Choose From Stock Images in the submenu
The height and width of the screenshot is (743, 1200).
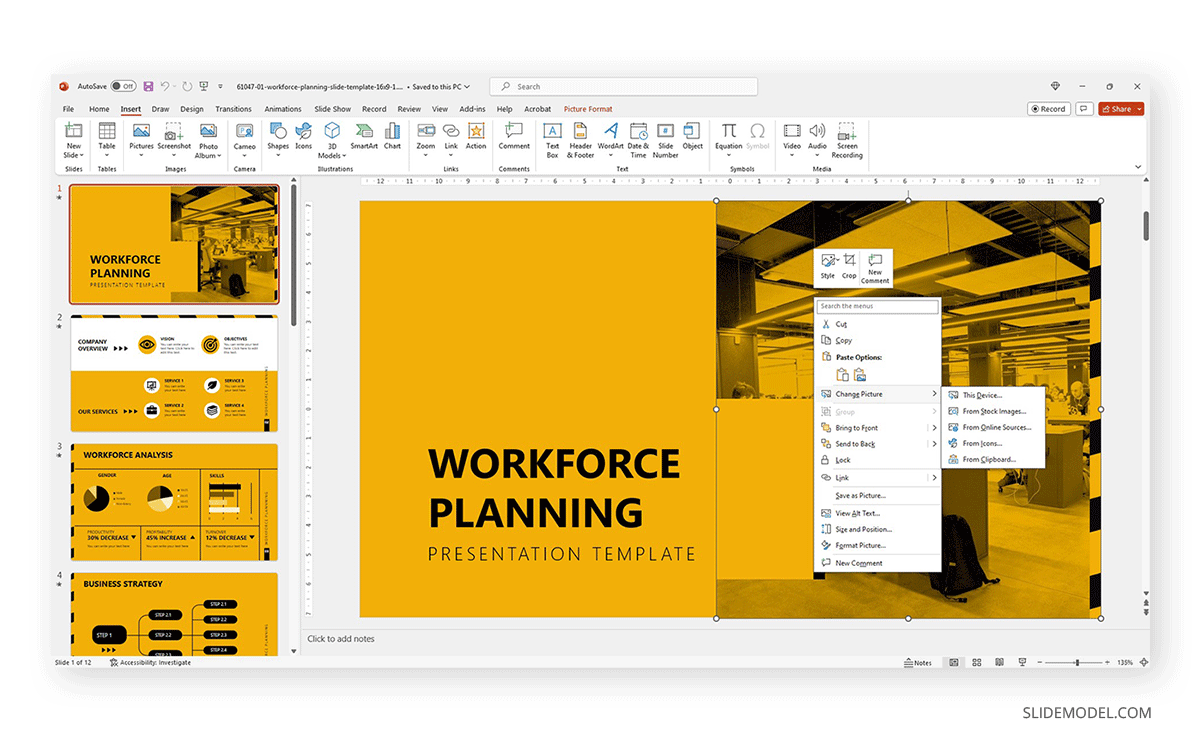click(994, 411)
